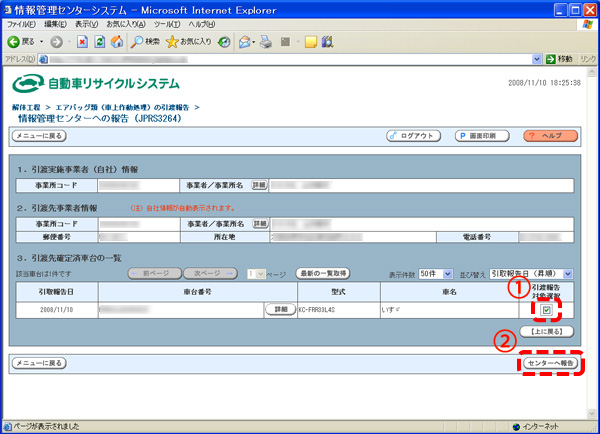
Task: Click the KC-FRR33L4S 型式 cell
Action: pos(339,310)
